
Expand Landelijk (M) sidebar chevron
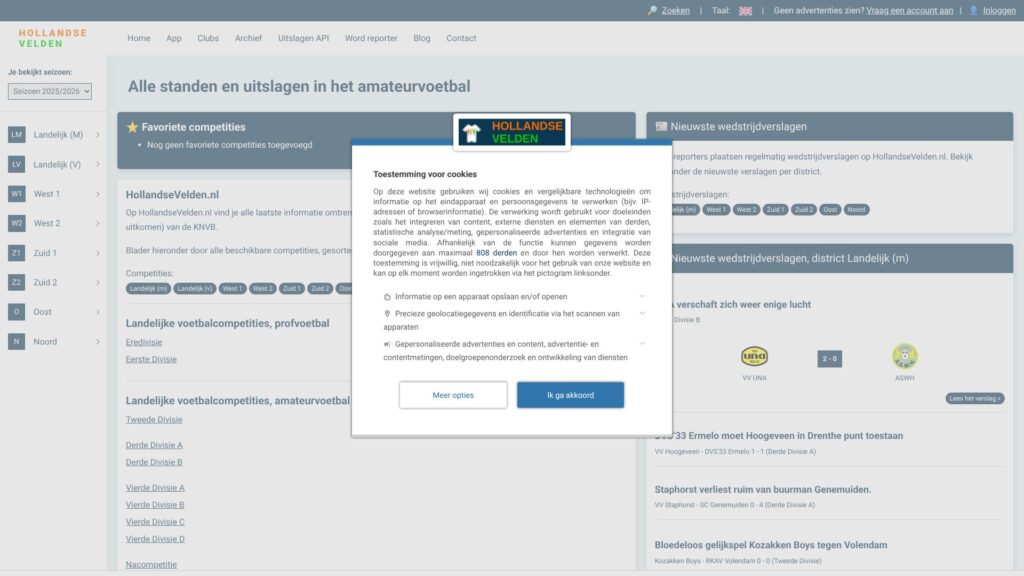98,135
